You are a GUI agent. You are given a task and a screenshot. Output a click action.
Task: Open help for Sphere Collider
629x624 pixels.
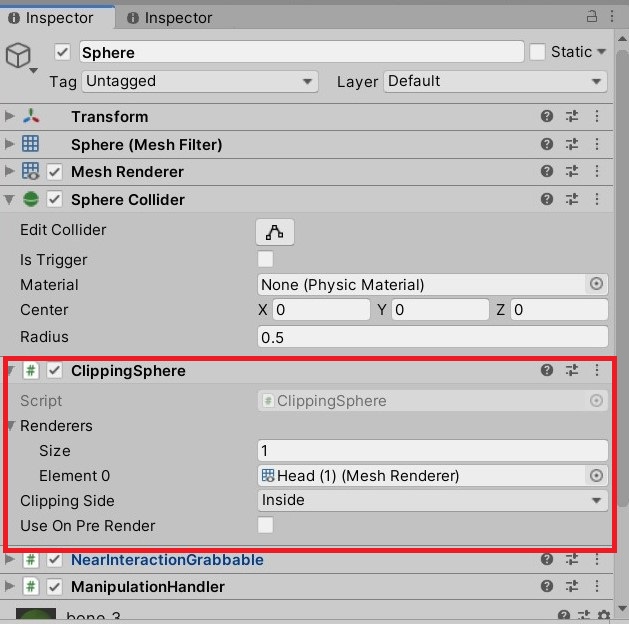(x=547, y=199)
